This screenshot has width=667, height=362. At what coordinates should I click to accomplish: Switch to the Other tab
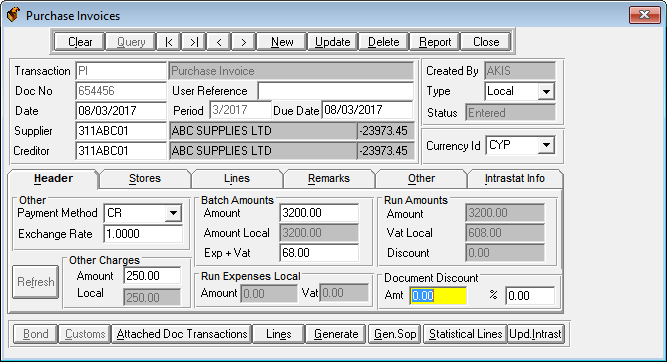(421, 179)
